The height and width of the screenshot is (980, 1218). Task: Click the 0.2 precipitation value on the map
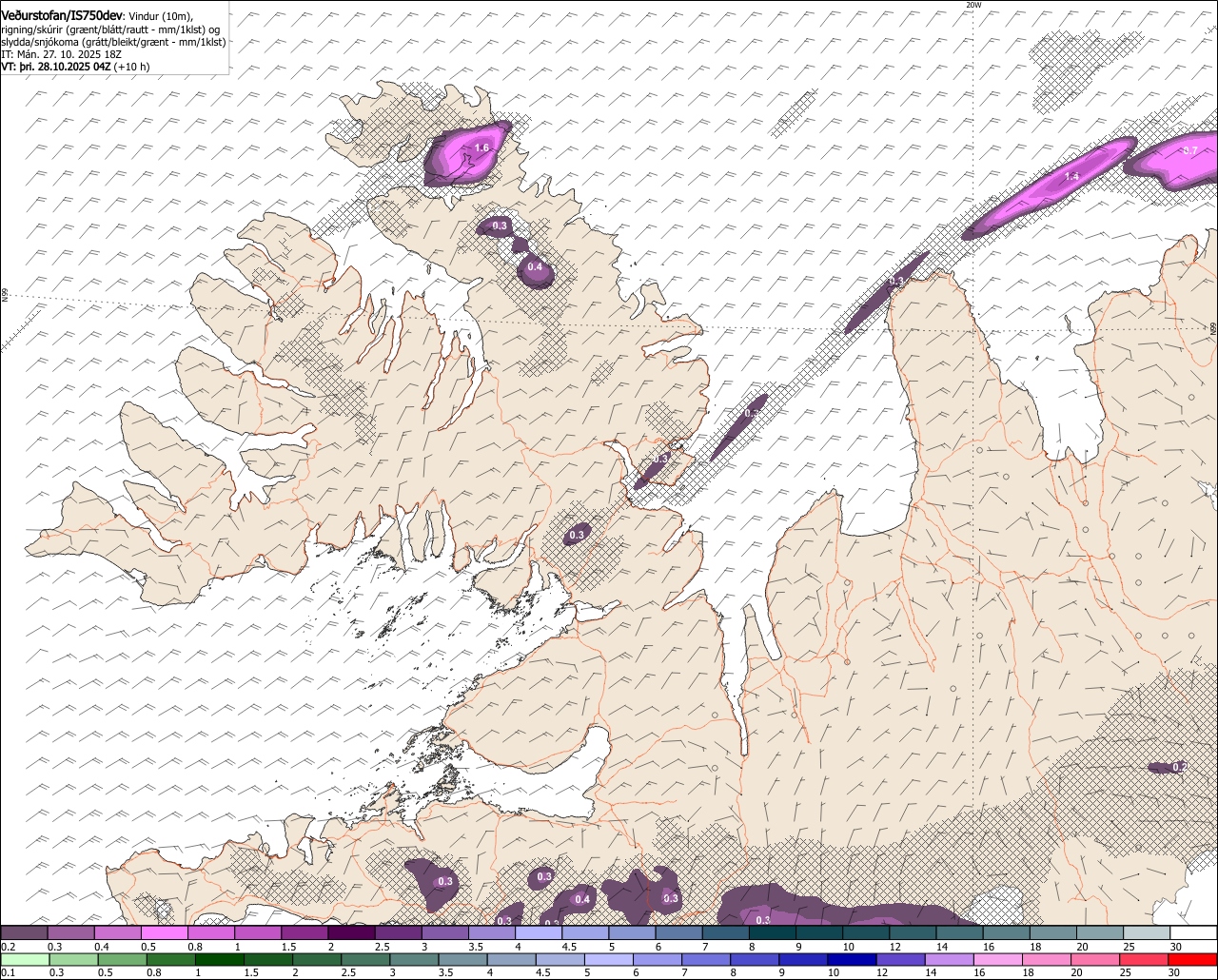click(1179, 767)
